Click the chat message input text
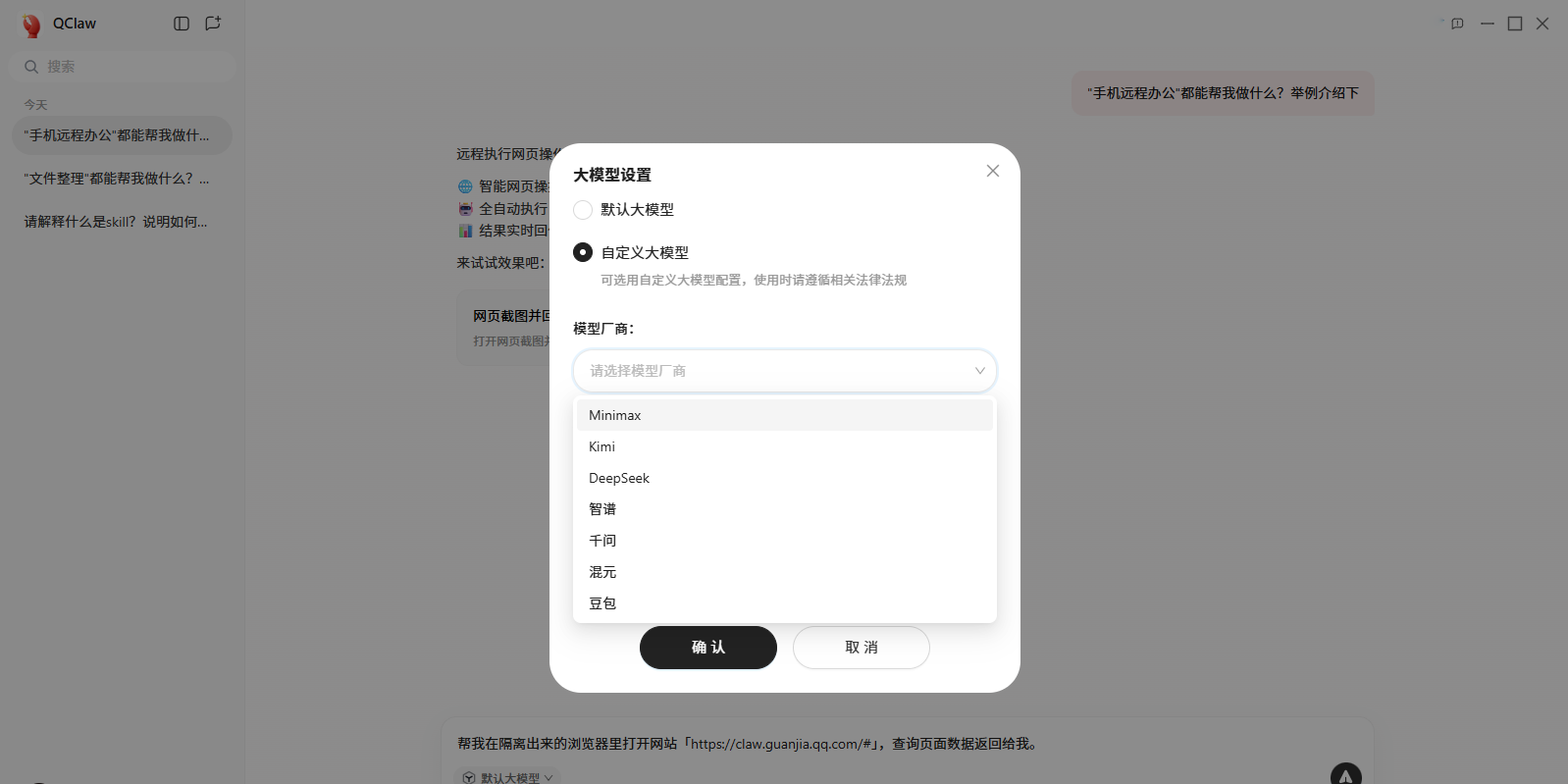 coord(748,744)
